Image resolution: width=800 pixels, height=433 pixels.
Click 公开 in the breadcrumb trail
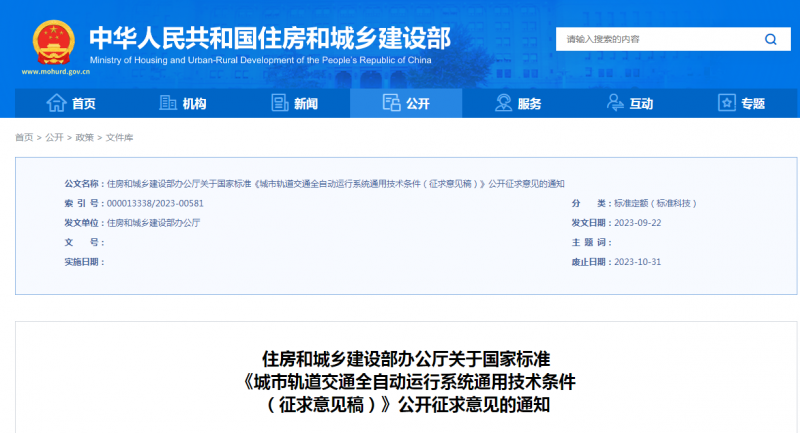[x=54, y=137]
